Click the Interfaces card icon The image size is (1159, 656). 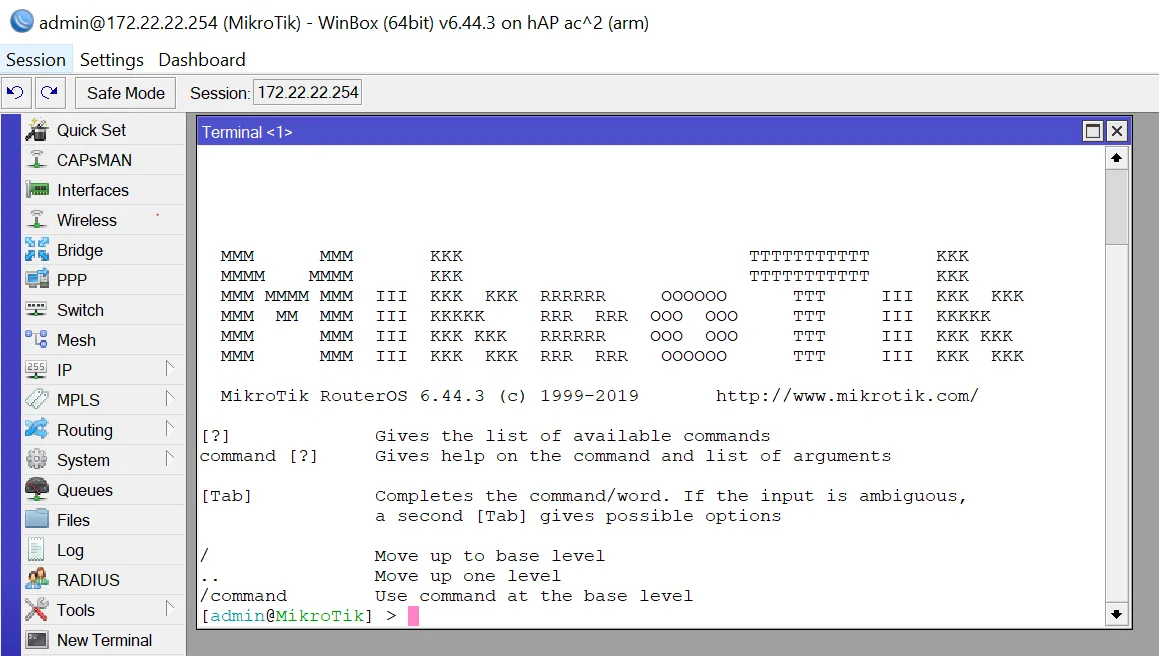(x=37, y=190)
